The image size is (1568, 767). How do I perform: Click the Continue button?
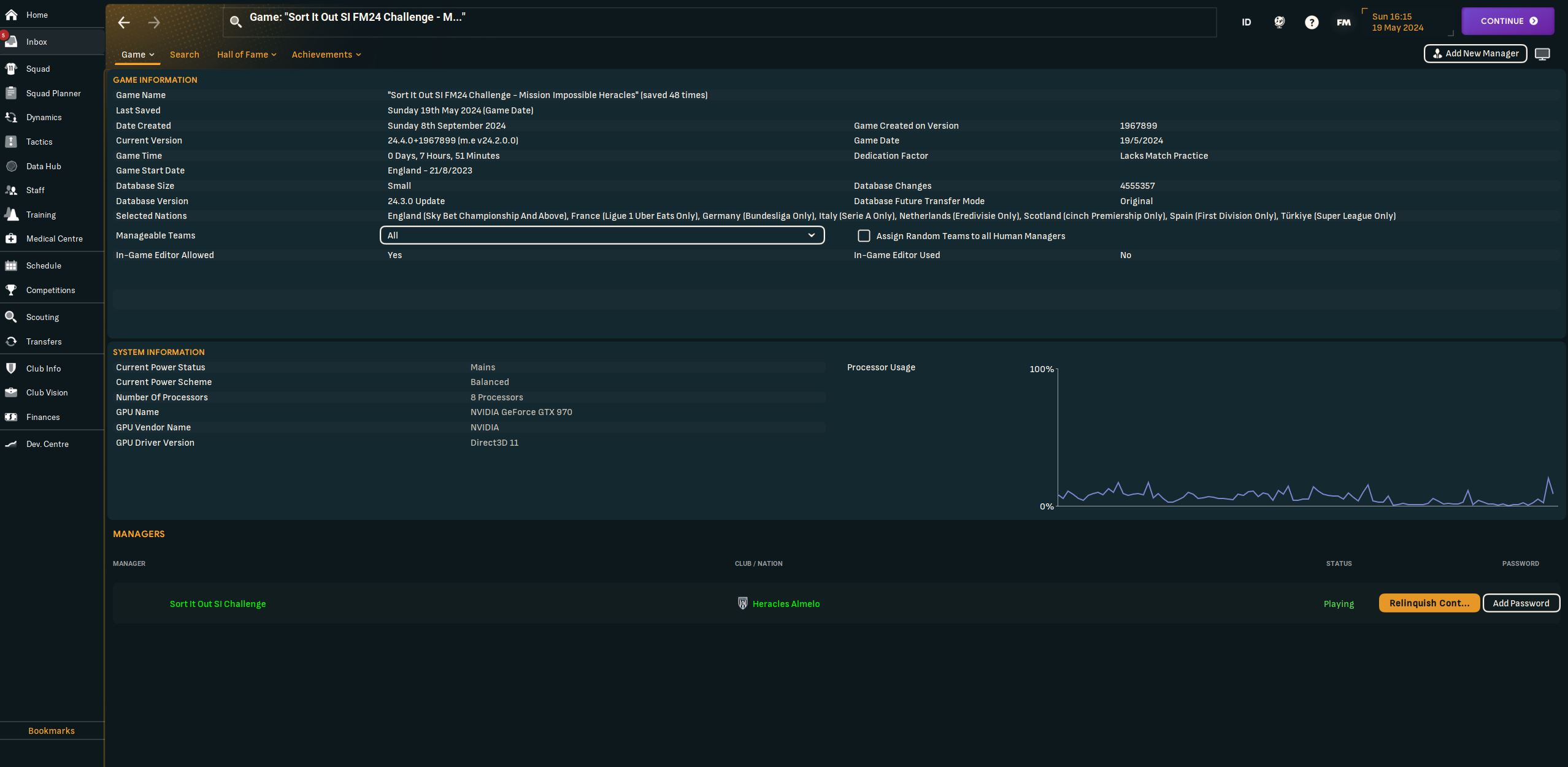point(1508,21)
